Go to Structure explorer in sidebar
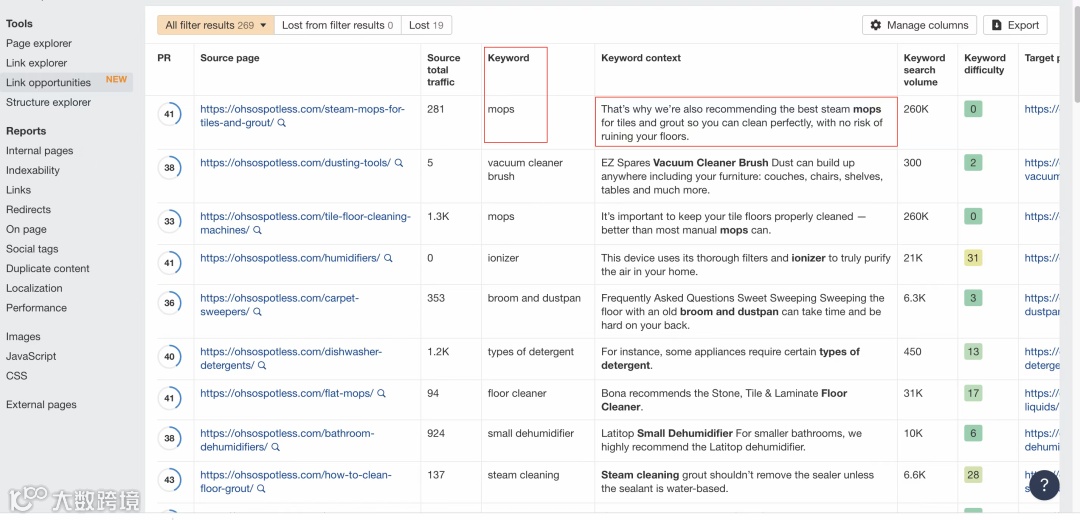The width and height of the screenshot is (1080, 520). tap(48, 102)
